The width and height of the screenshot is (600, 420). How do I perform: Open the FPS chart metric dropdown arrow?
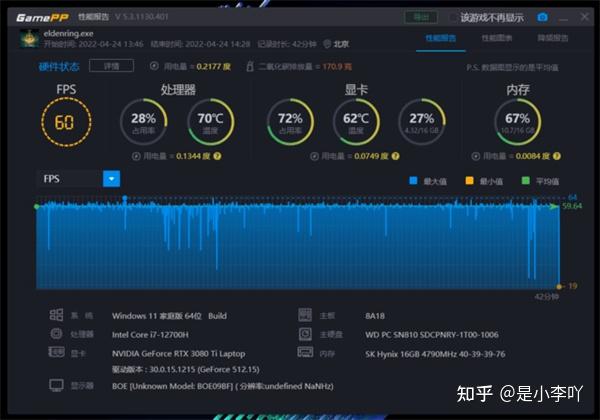point(111,179)
